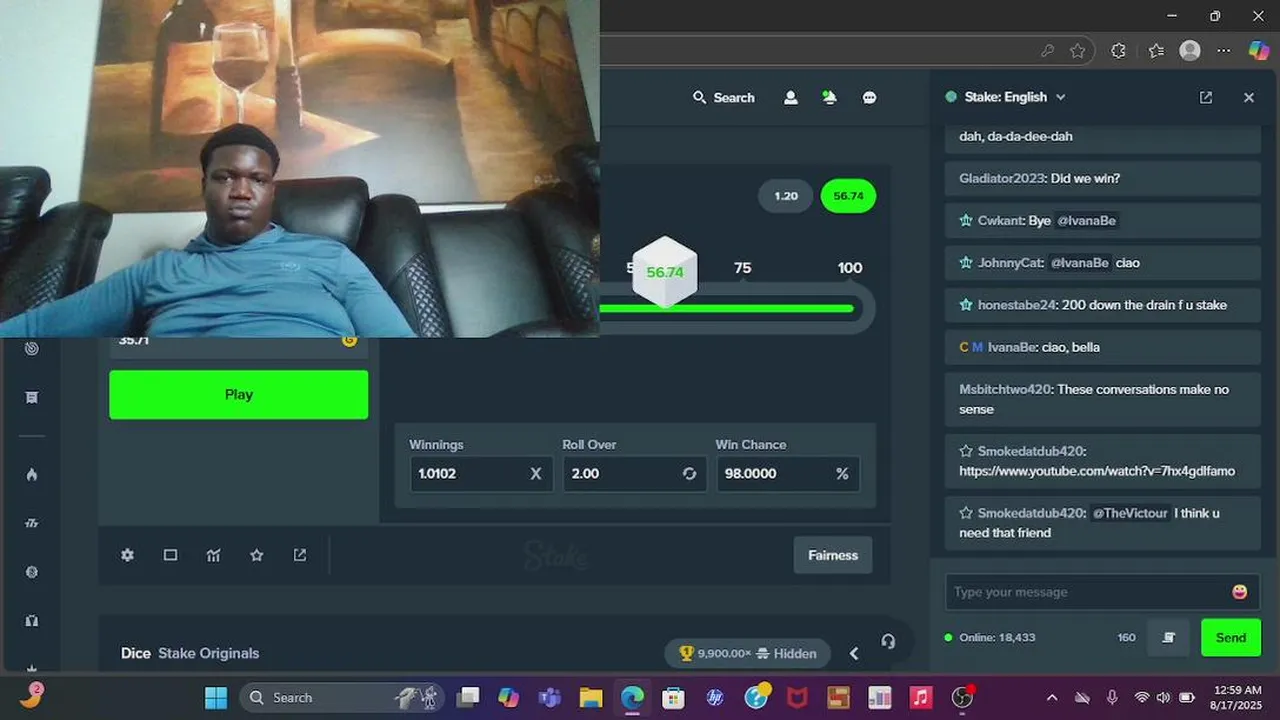This screenshot has height=720, width=1280.
Task: Open the Edge browser extensions icon
Action: coord(1118,50)
